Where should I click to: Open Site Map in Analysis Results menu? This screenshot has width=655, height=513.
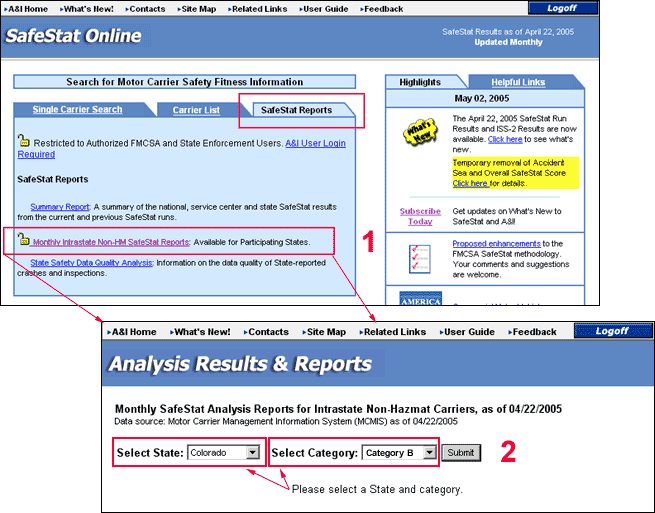pos(325,332)
